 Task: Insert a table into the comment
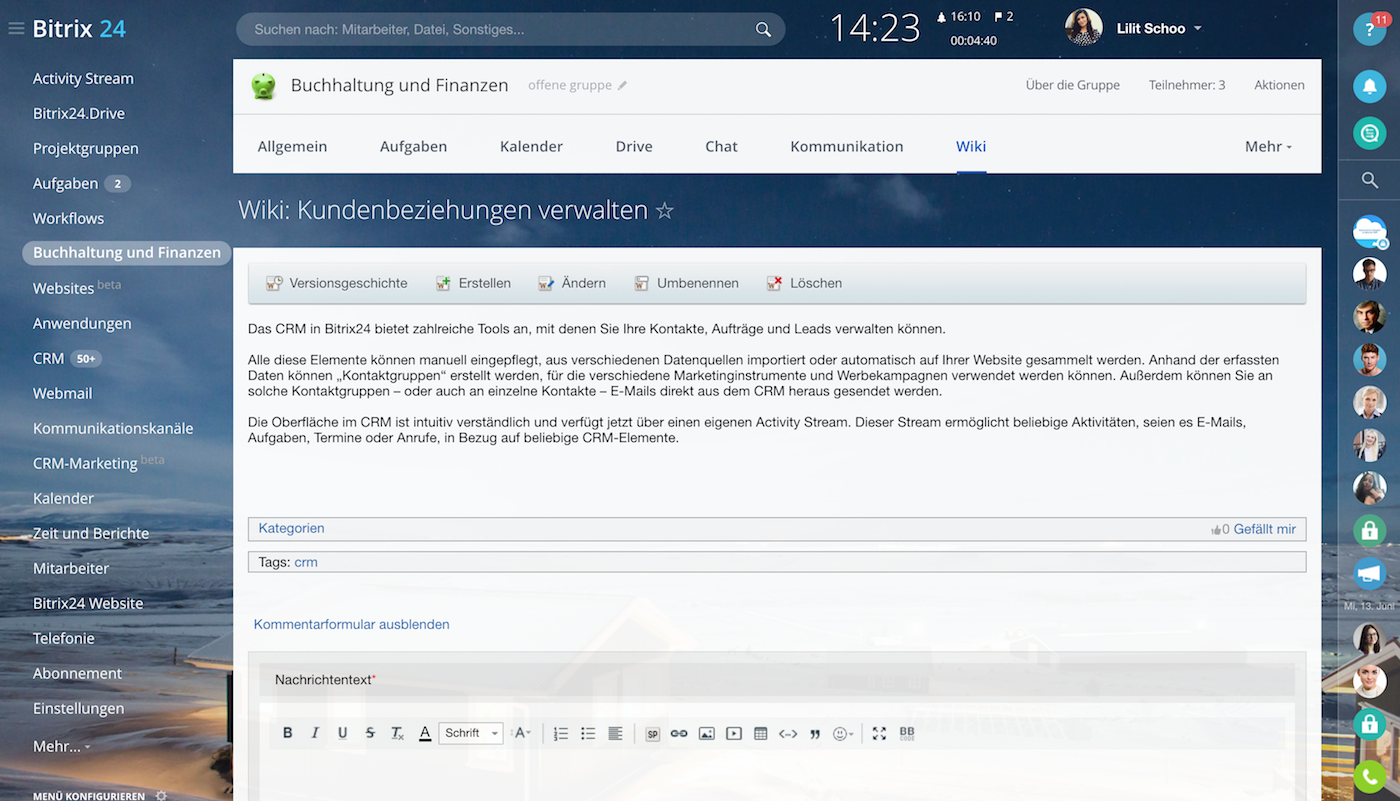[x=761, y=733]
